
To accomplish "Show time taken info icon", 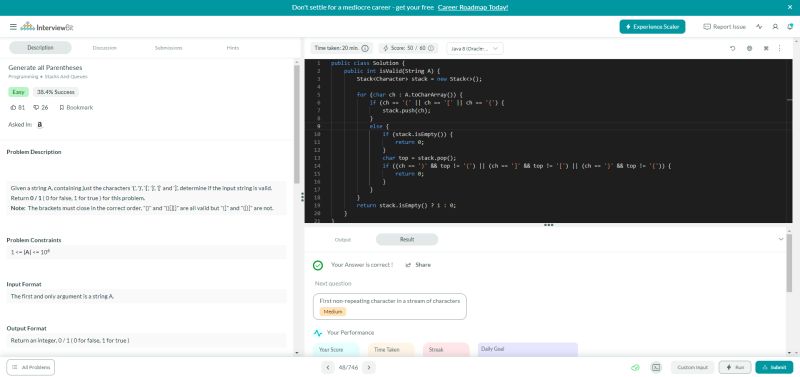I will (365, 48).
